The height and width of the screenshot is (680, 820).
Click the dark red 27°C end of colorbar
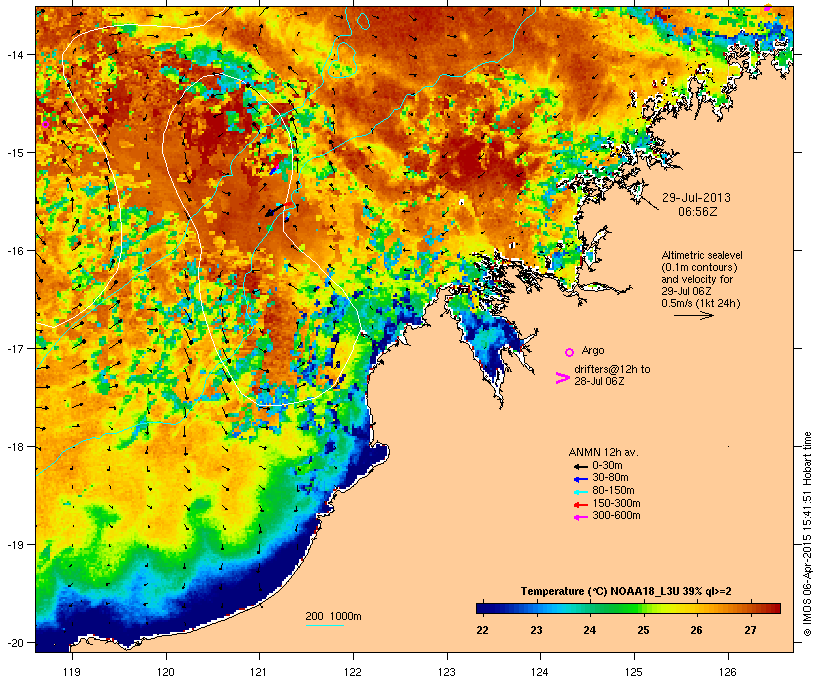tap(773, 608)
